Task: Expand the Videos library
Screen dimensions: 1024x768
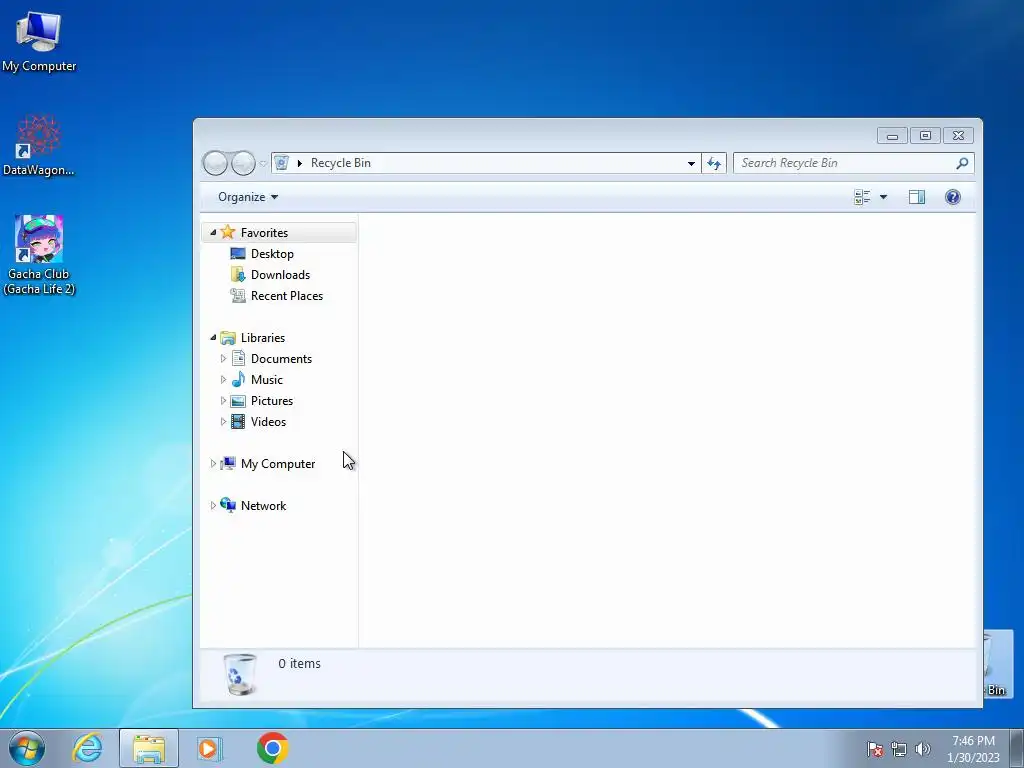Action: [x=223, y=421]
